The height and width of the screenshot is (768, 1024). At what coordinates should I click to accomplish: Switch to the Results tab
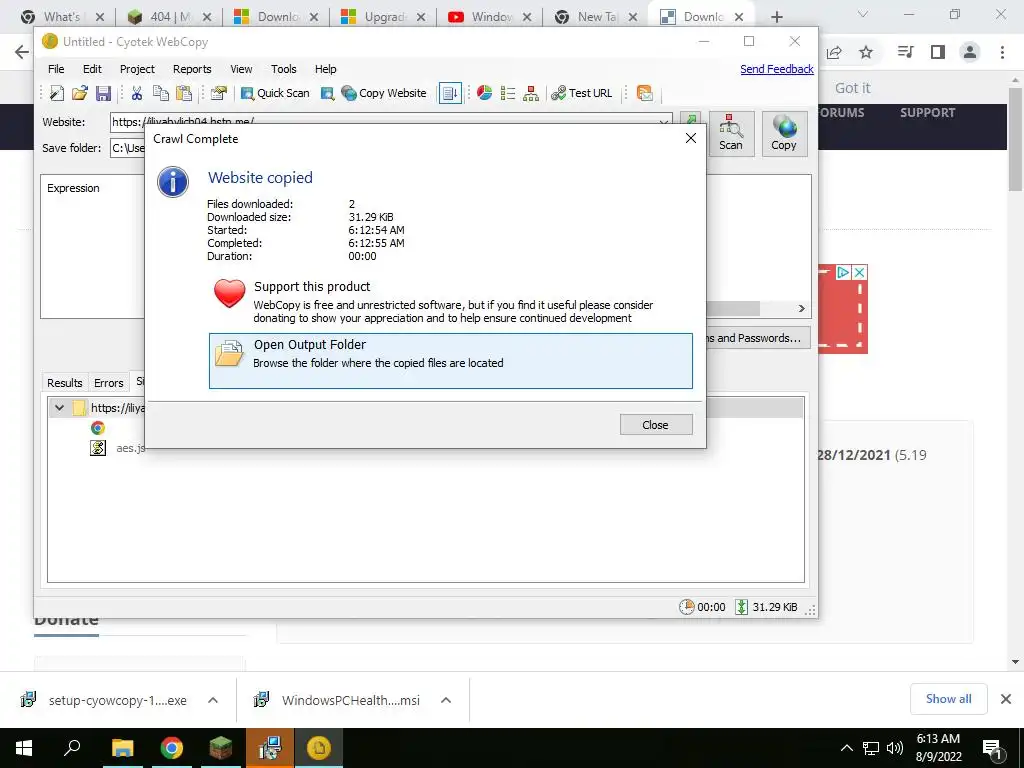click(65, 383)
